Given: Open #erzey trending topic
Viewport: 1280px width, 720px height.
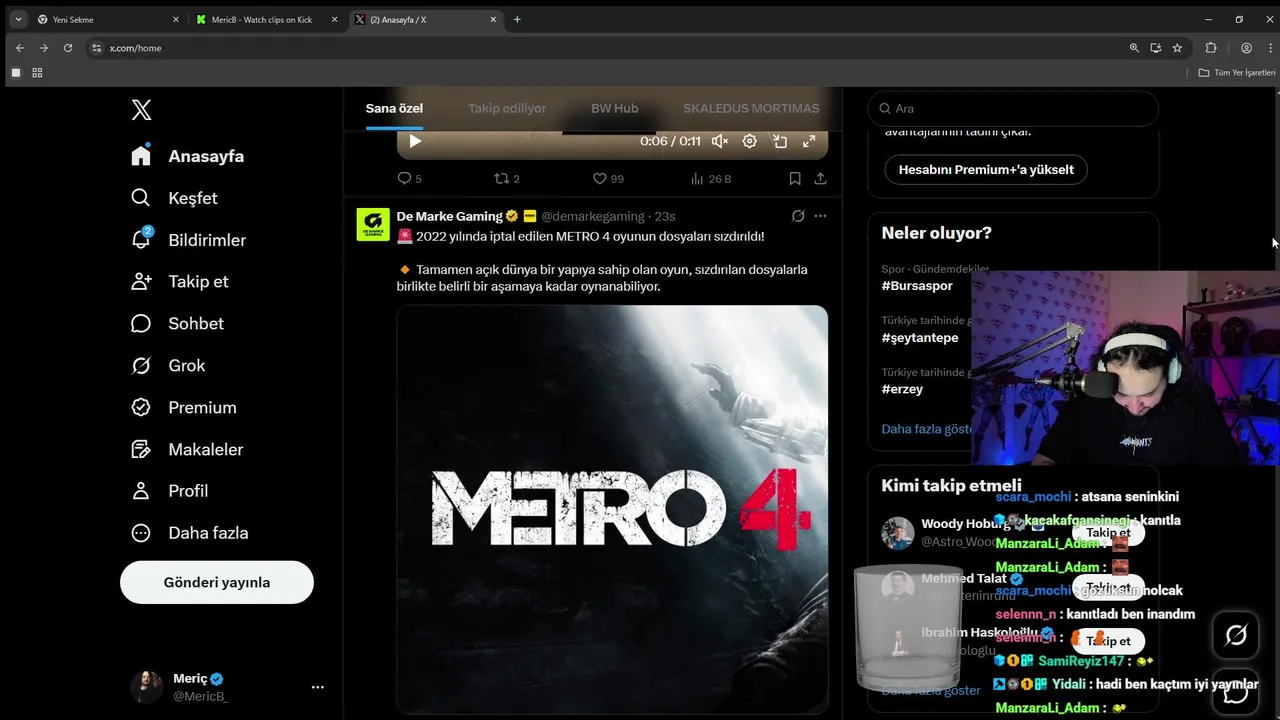Looking at the screenshot, I should (x=902, y=389).
